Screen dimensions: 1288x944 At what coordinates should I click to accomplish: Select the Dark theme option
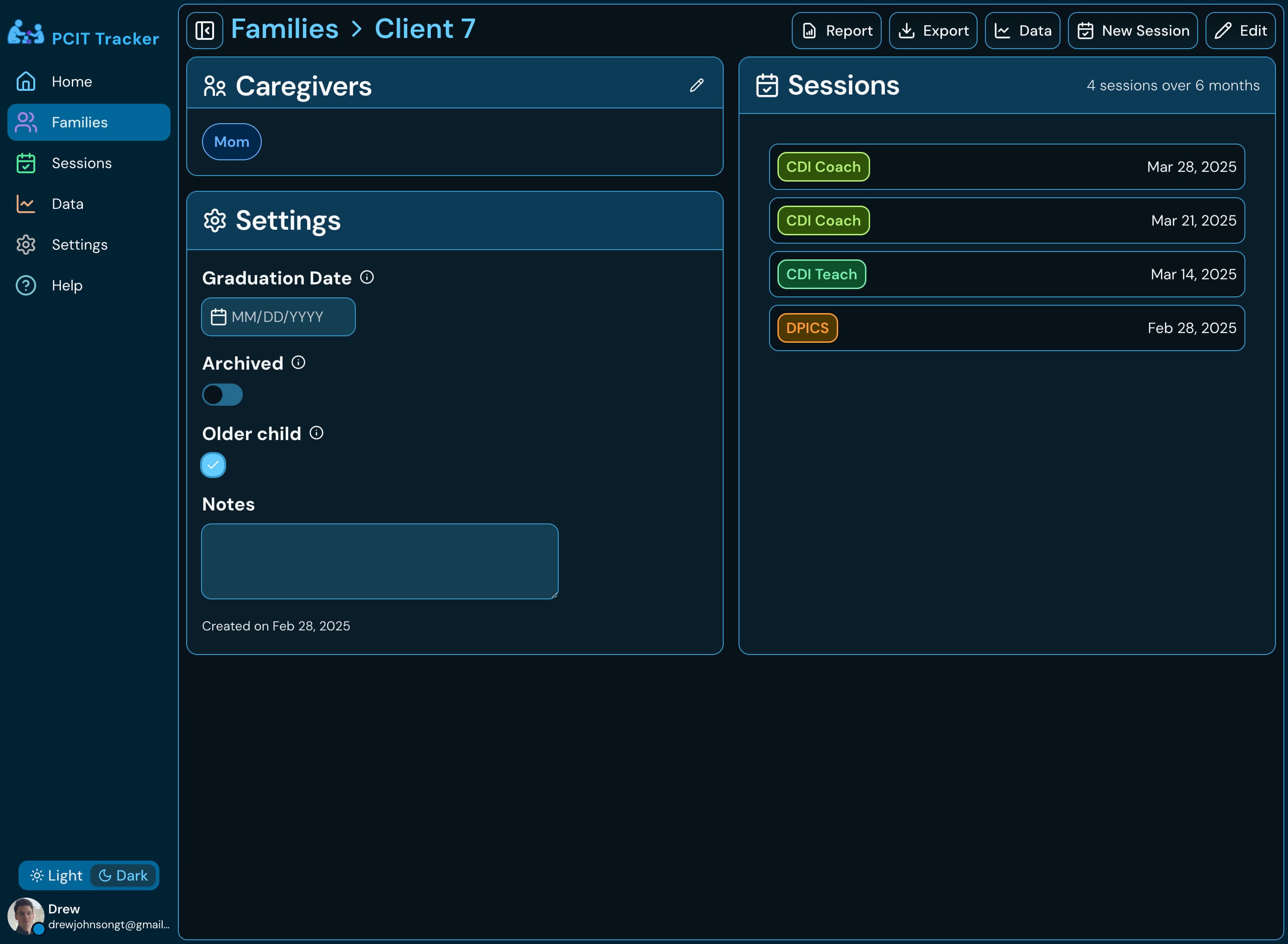pyautogui.click(x=123, y=875)
